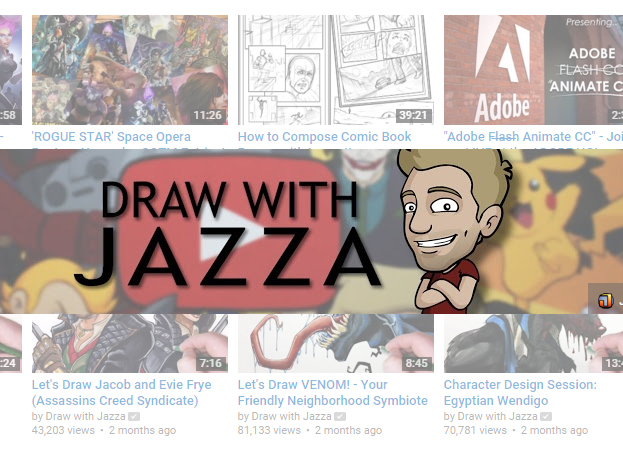Viewport: 623px width, 451px height.
Task: Open How to Compose Comic Book title link
Action: [x=324, y=137]
